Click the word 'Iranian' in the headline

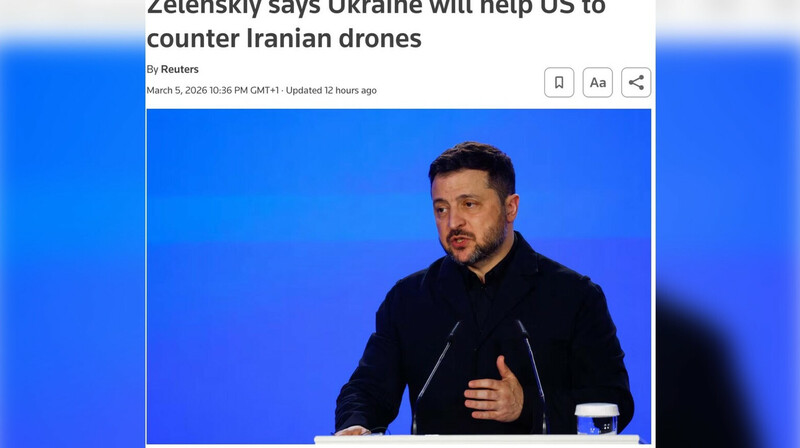pos(289,38)
